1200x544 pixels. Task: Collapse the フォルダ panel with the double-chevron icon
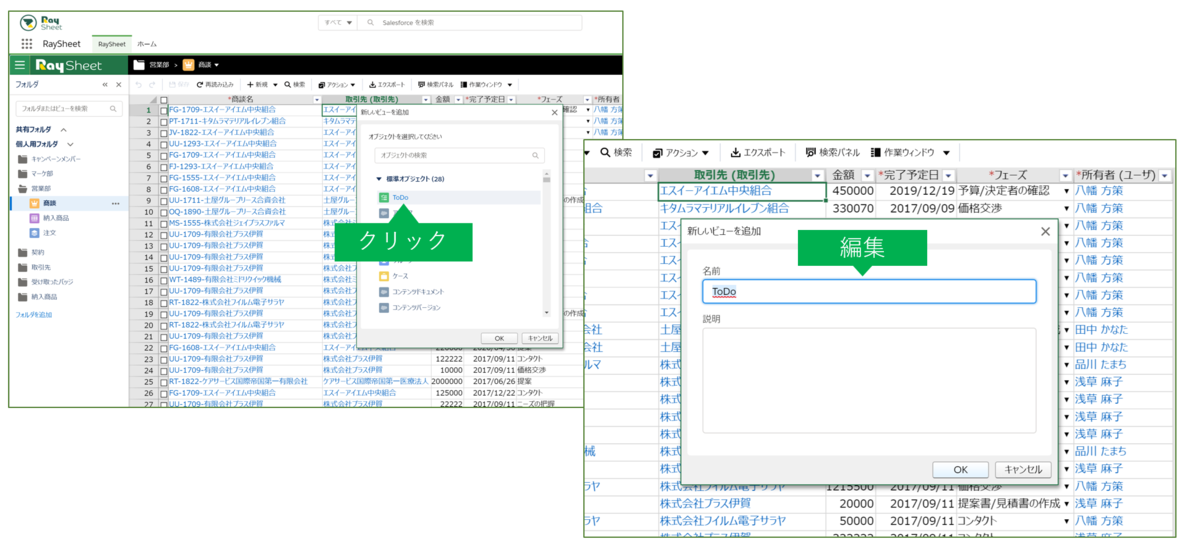tap(106, 85)
